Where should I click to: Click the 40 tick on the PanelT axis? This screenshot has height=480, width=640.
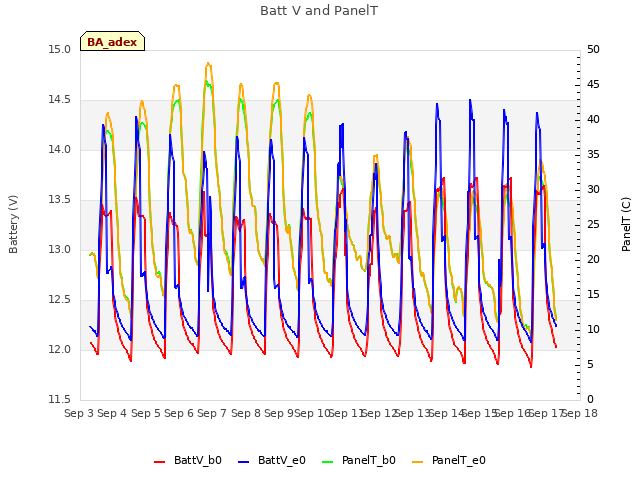(593, 120)
